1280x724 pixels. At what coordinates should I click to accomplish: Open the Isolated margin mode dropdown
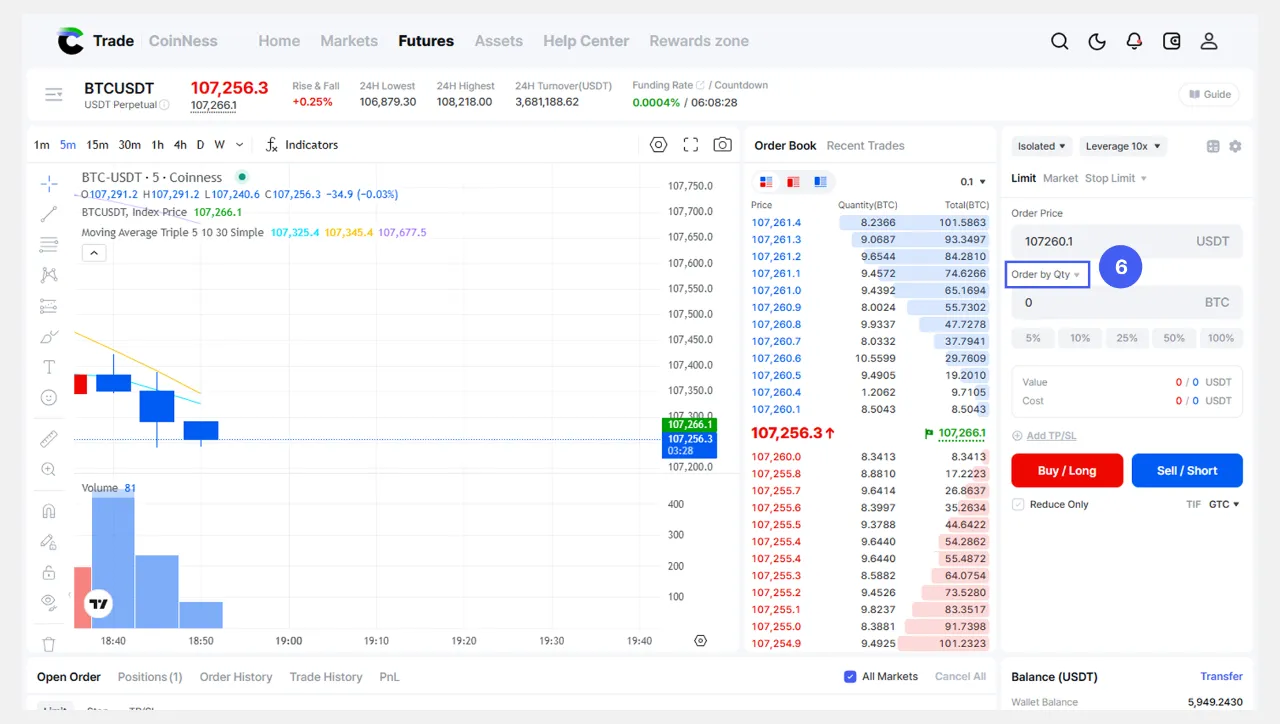(x=1042, y=146)
